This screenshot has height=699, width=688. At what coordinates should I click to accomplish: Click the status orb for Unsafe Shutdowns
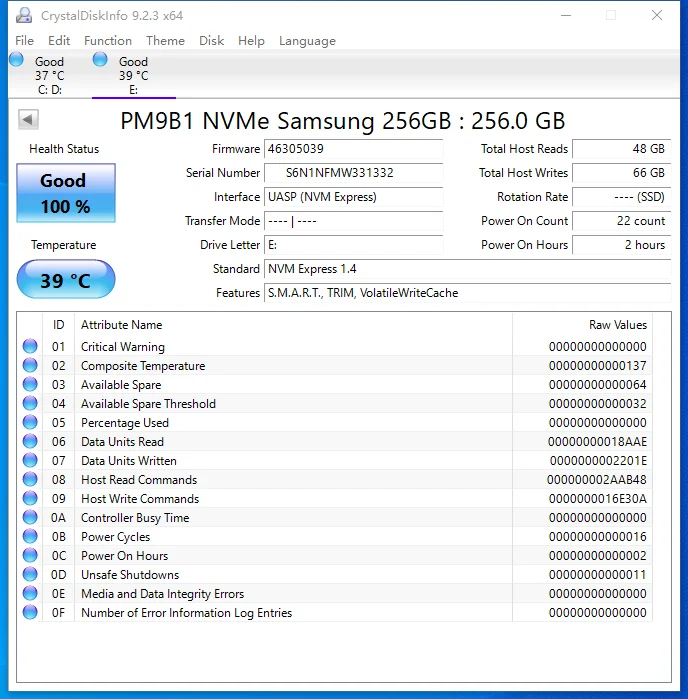(x=30, y=575)
